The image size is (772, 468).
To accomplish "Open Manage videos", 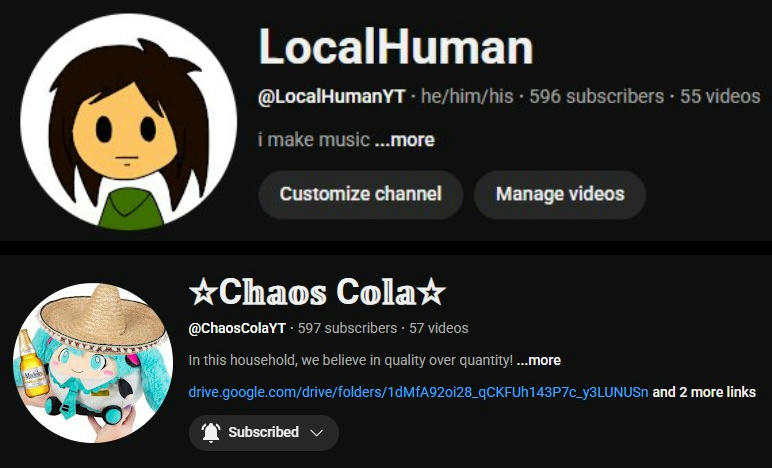I will (x=560, y=194).
